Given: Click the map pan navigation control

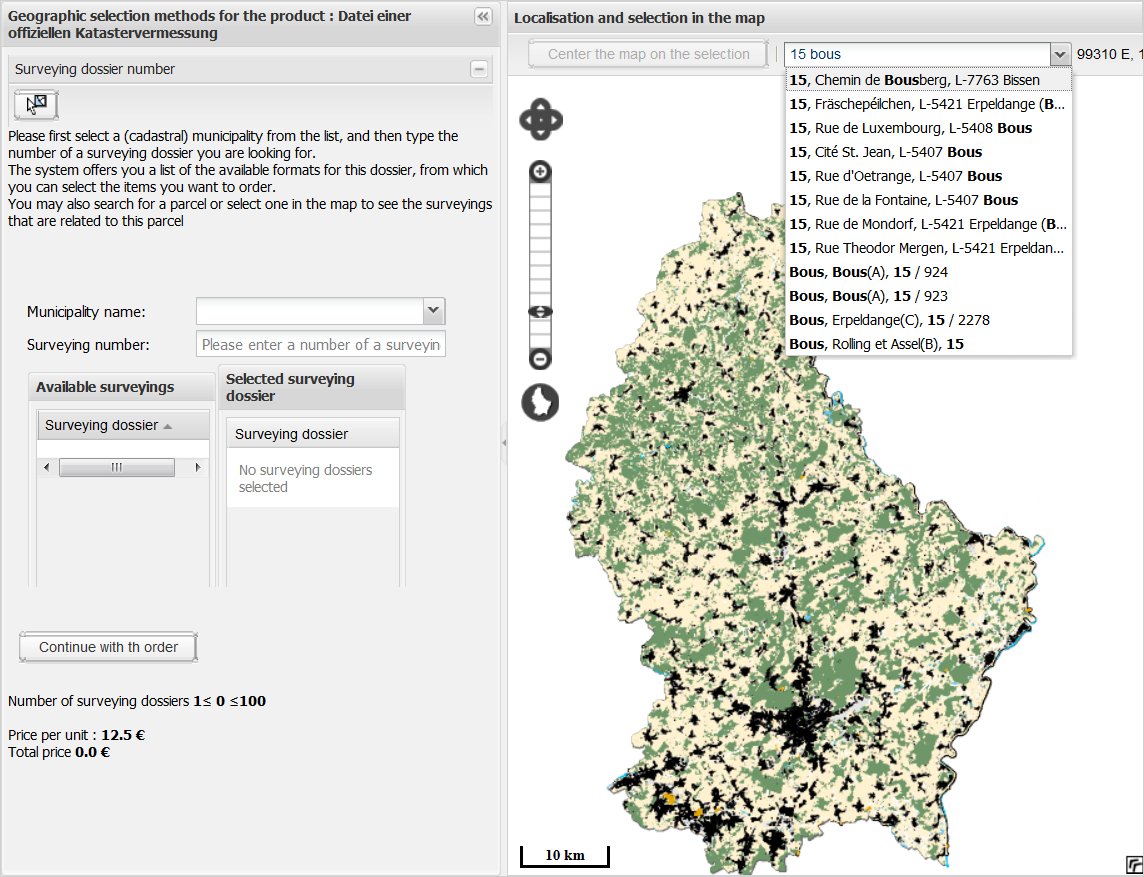Looking at the screenshot, I should (540, 120).
